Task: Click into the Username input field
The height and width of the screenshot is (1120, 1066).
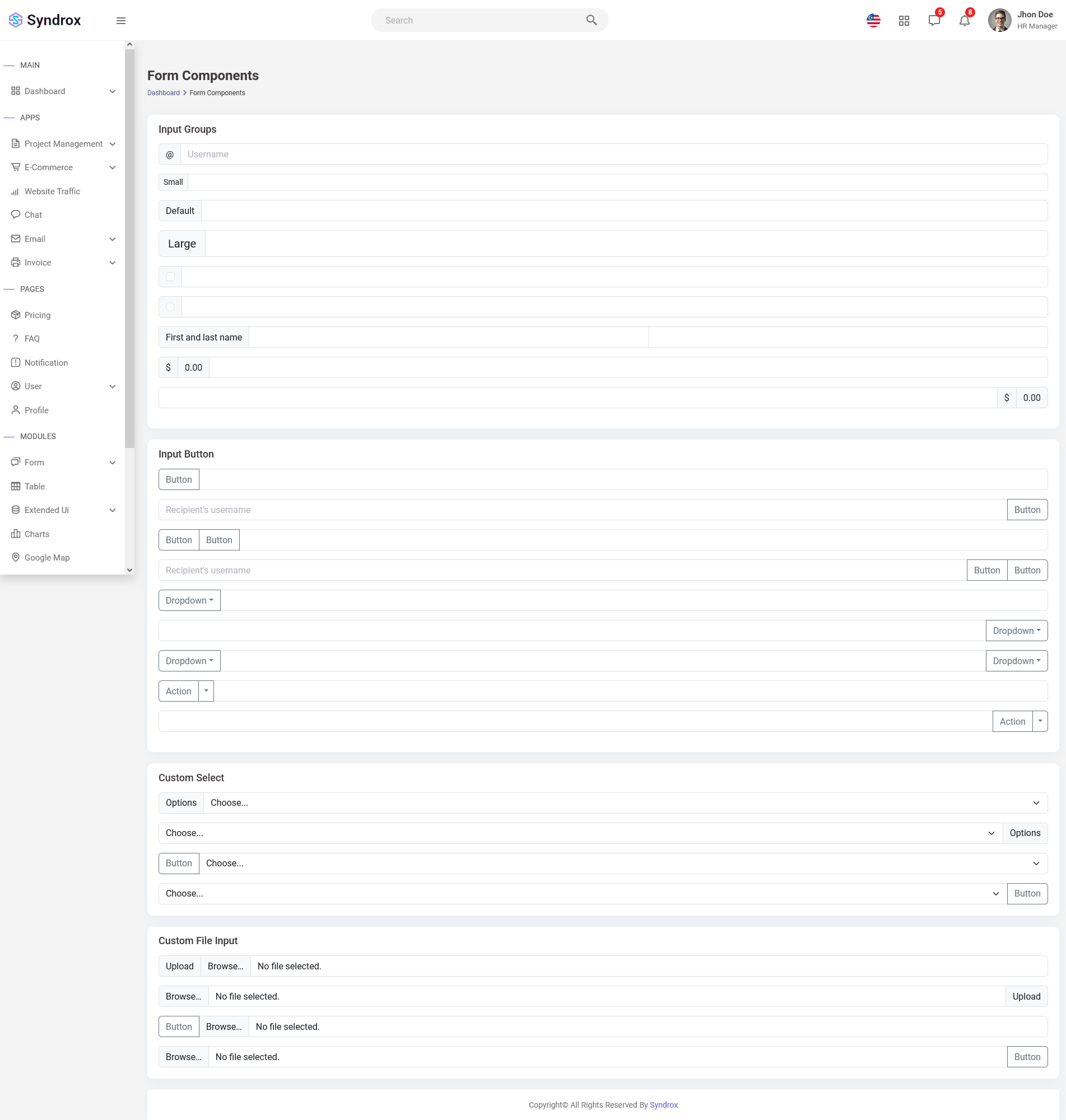Action: click(614, 154)
